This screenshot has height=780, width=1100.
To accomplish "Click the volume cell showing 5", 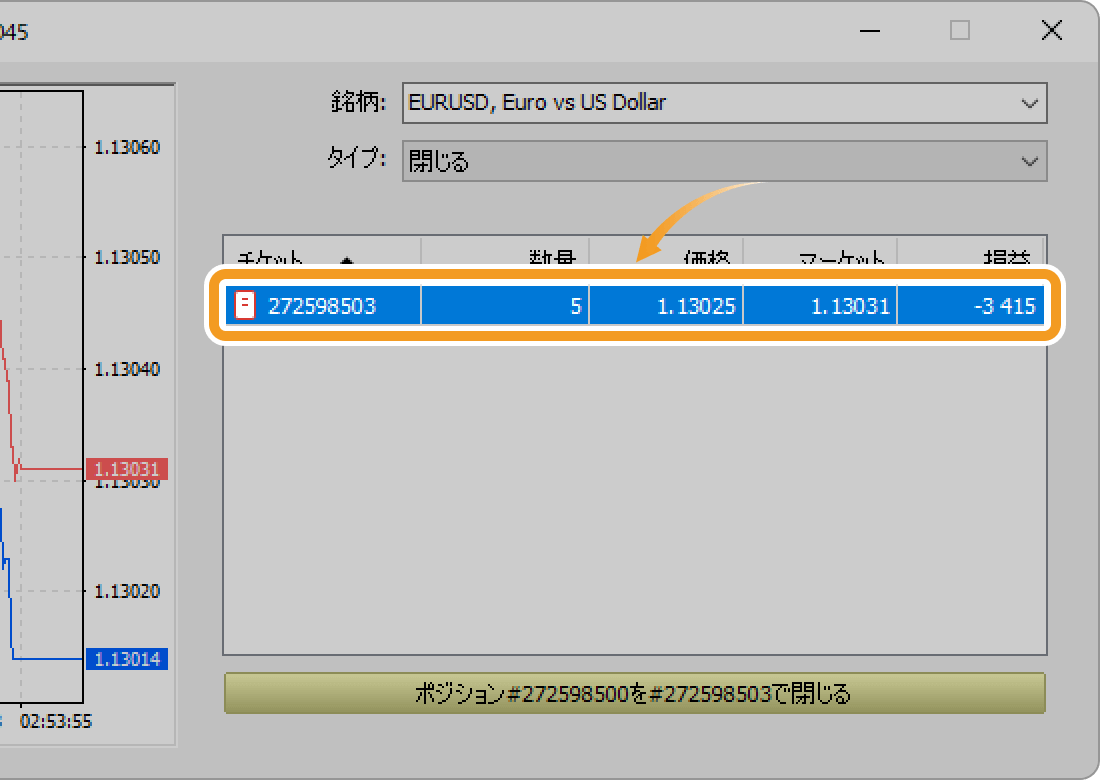I will (505, 306).
